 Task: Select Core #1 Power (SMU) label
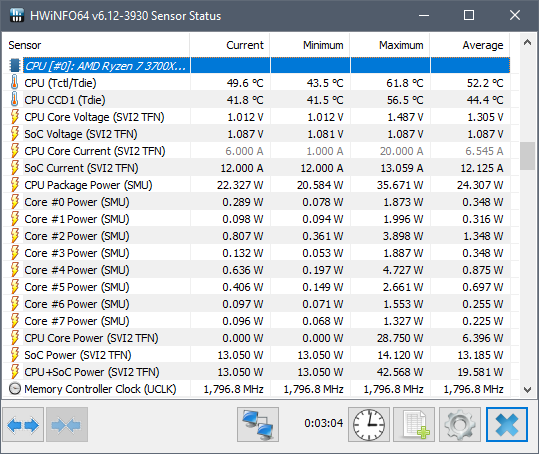(x=77, y=219)
